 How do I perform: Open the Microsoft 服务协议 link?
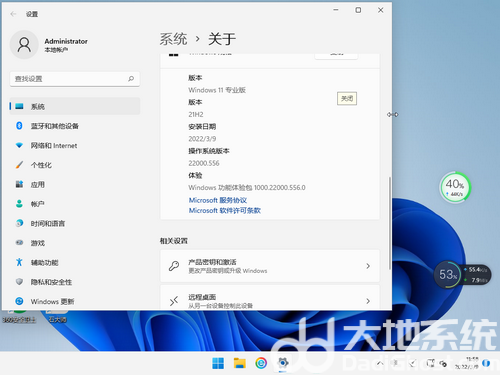[x=218, y=200]
